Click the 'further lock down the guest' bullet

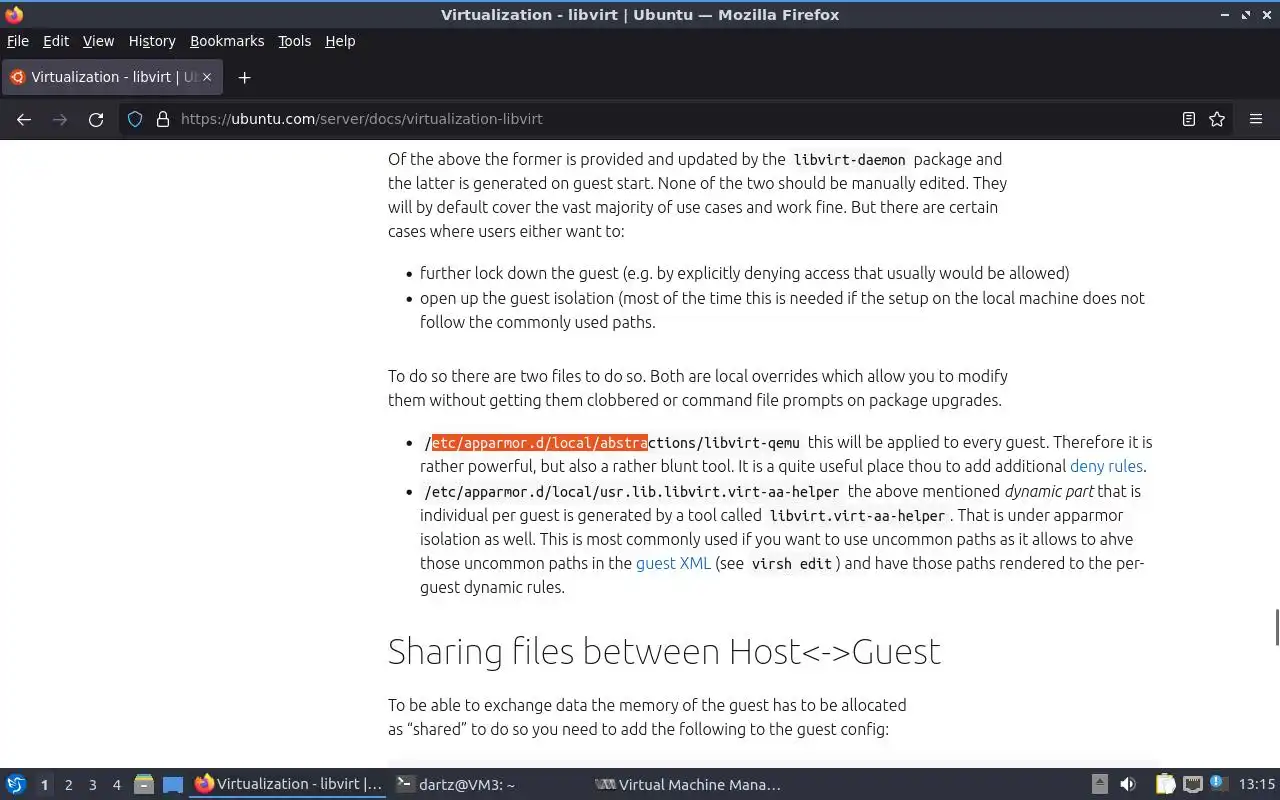[744, 273]
